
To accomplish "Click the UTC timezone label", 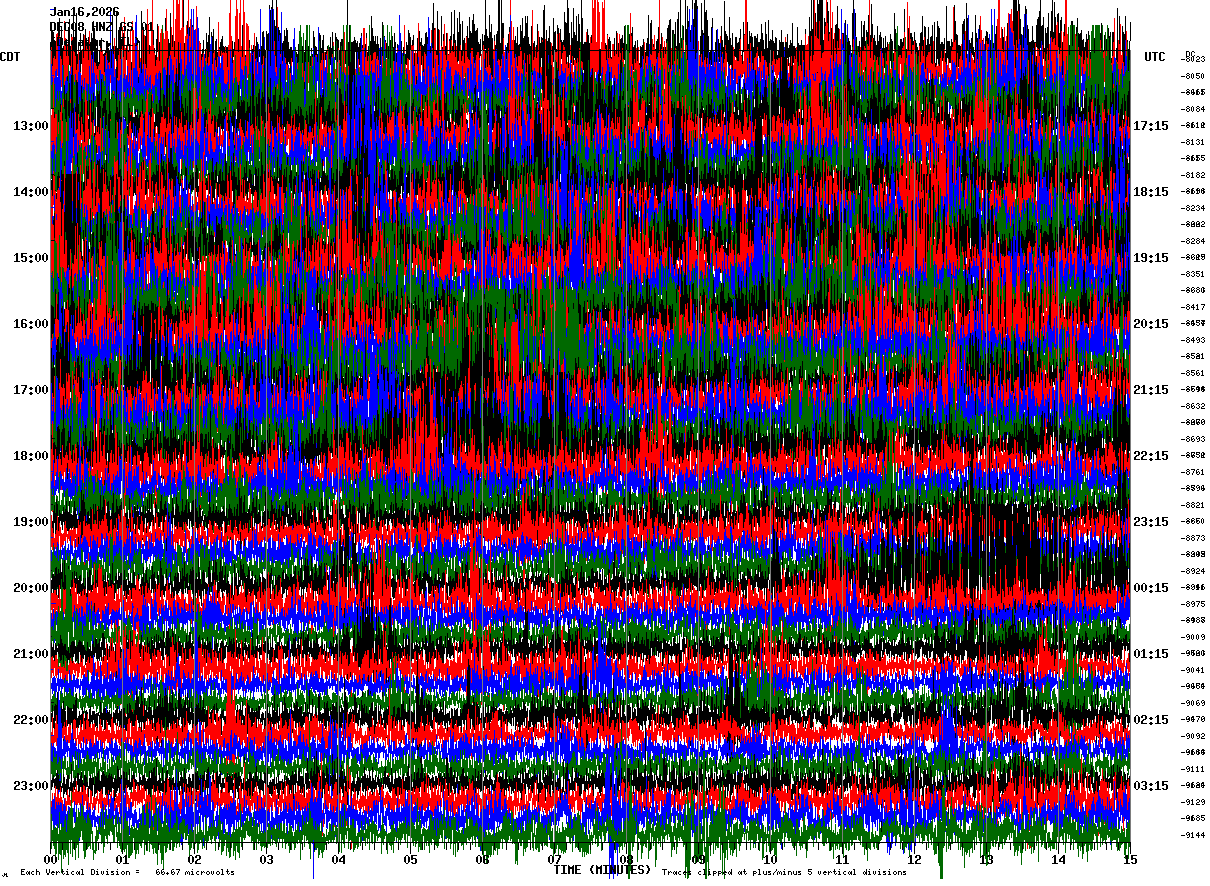I will pyautogui.click(x=1155, y=57).
